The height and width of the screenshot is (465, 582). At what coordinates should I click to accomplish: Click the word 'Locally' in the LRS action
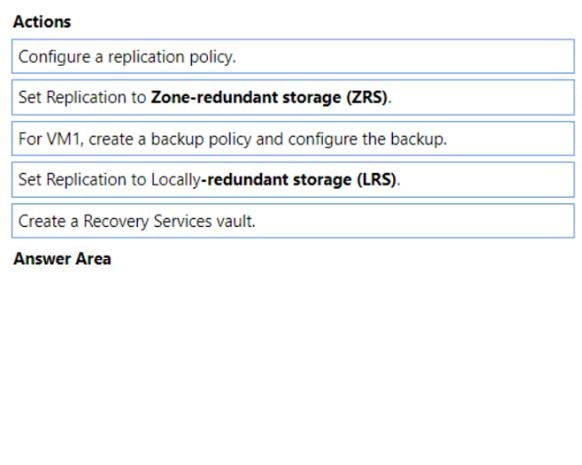(176, 180)
